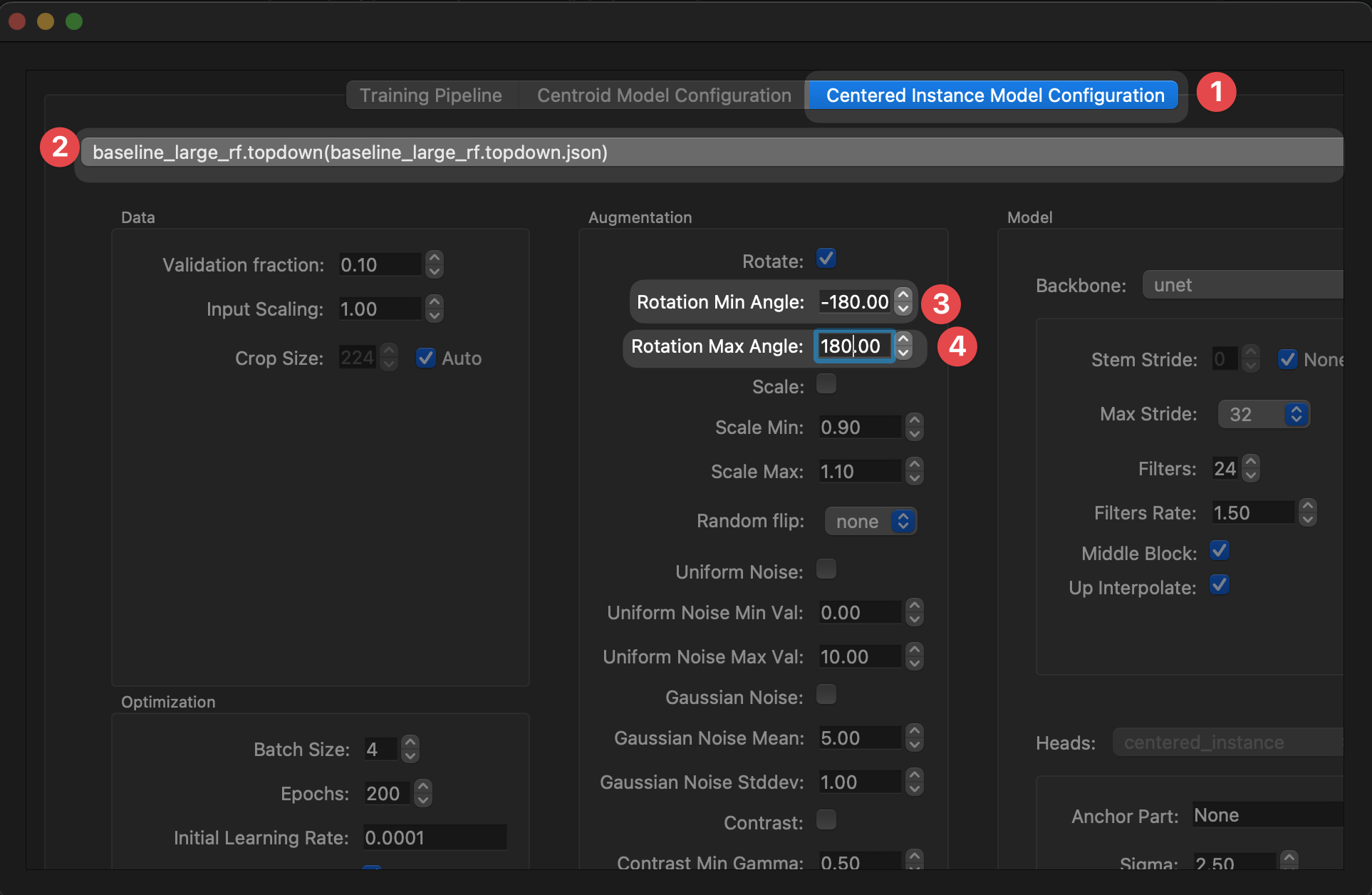Click Epochs stepper arrows
The width and height of the screenshot is (1372, 895).
coord(422,793)
